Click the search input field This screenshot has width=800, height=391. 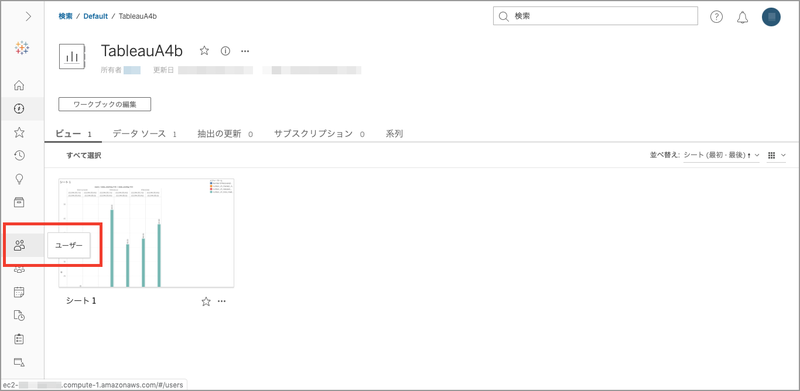pos(595,16)
